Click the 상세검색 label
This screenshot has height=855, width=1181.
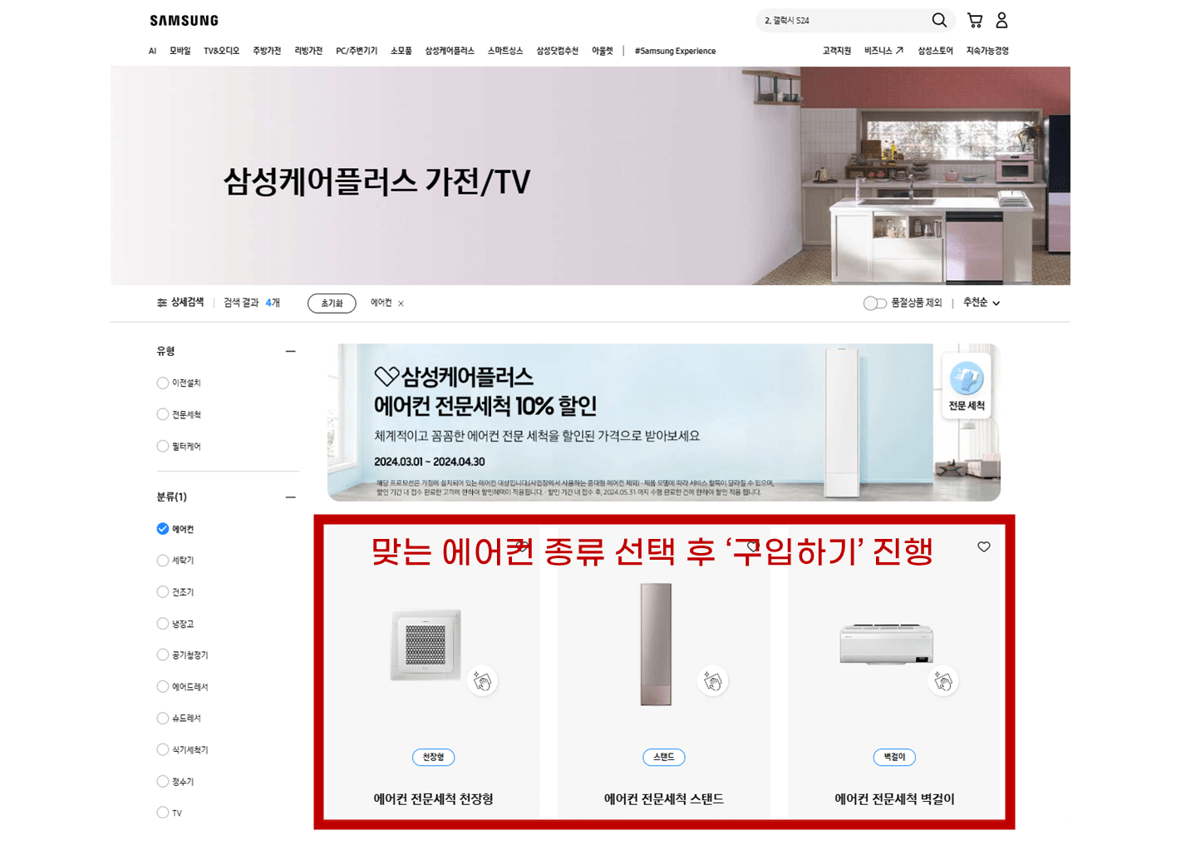(187, 303)
